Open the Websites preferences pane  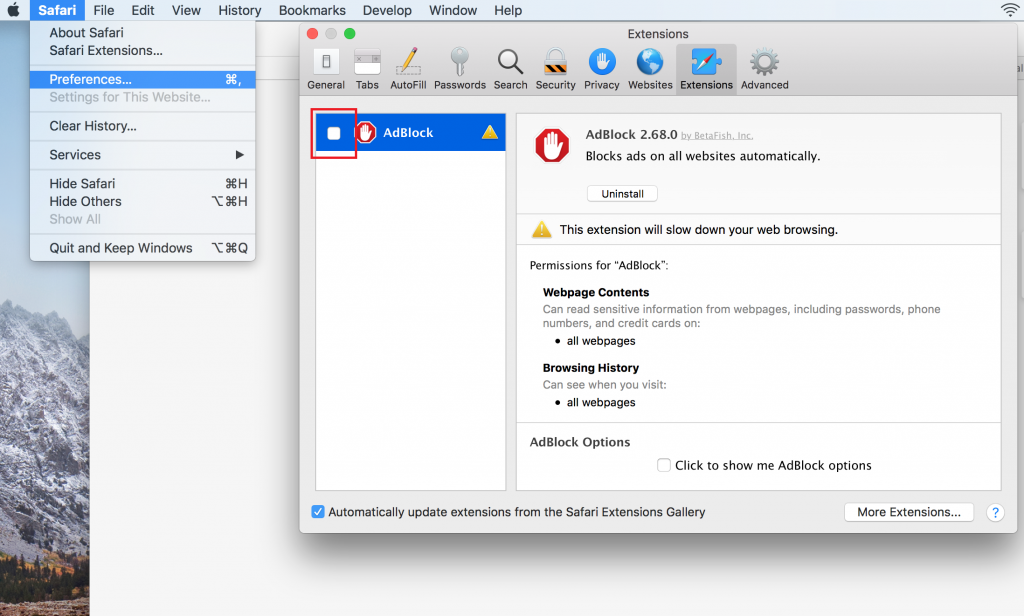(x=650, y=69)
